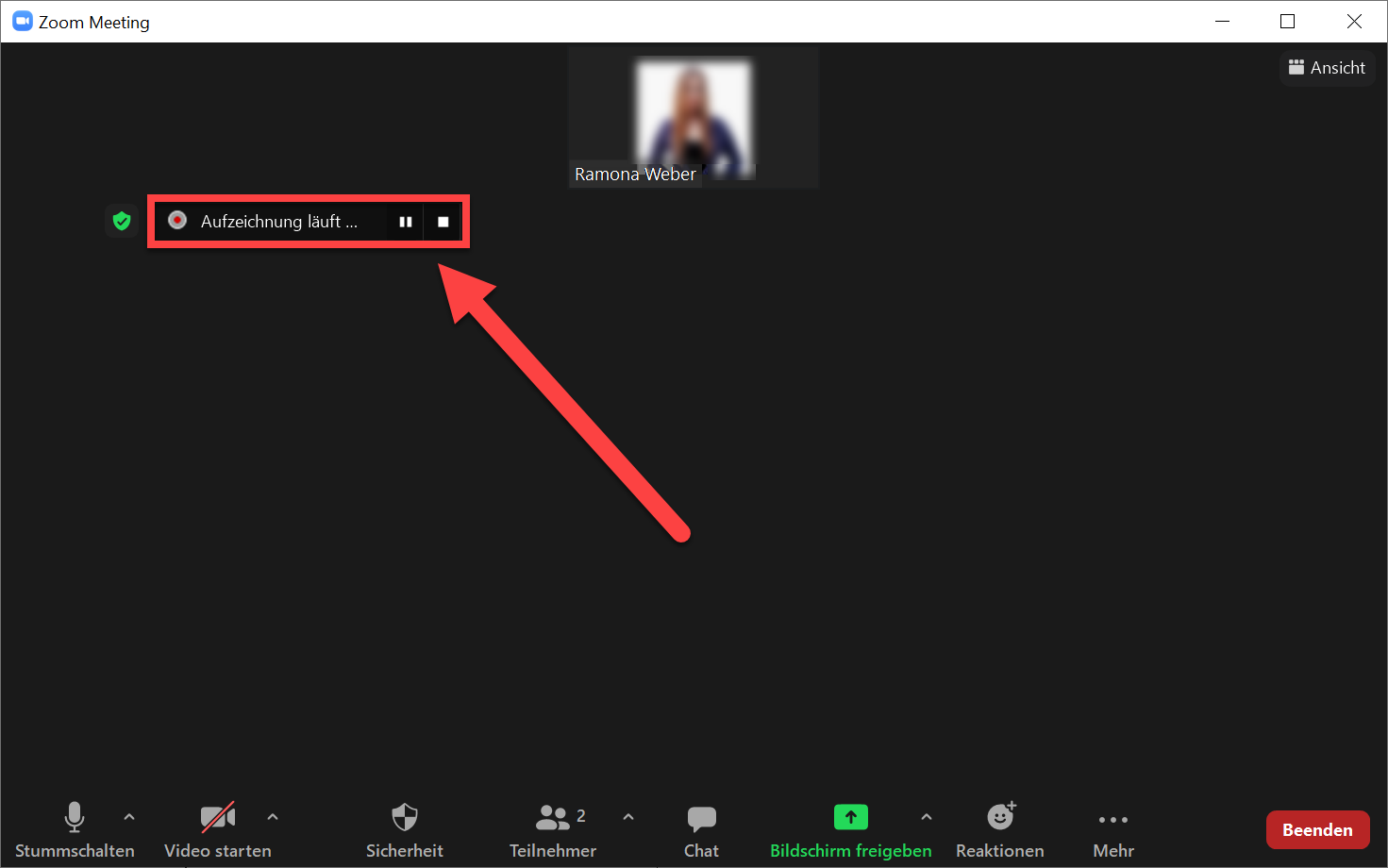Open the green shield encryption info icon
This screenshot has width=1388, height=868.
point(122,222)
